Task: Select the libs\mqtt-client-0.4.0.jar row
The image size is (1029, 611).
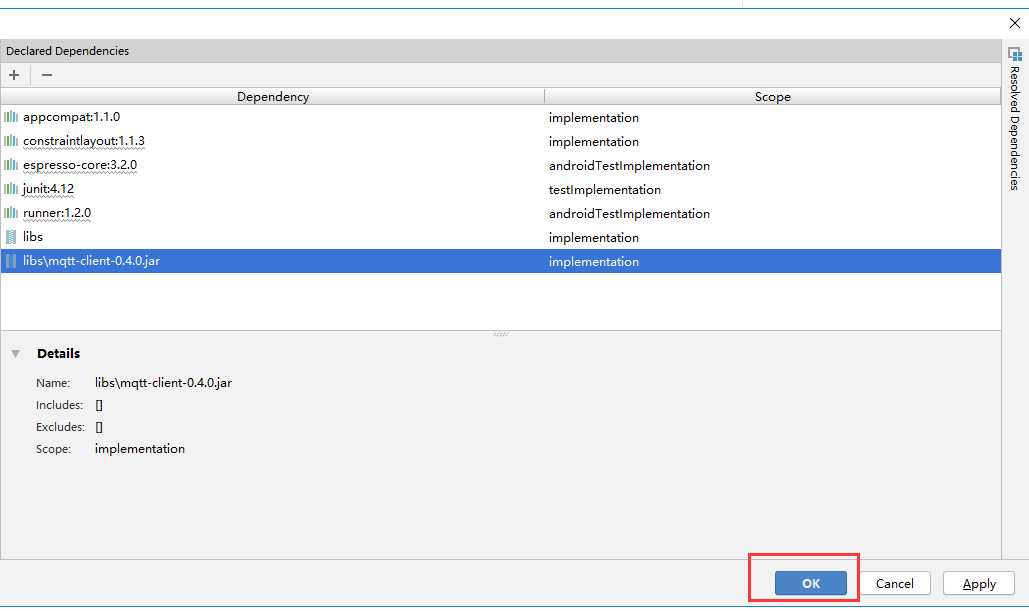Action: point(501,261)
